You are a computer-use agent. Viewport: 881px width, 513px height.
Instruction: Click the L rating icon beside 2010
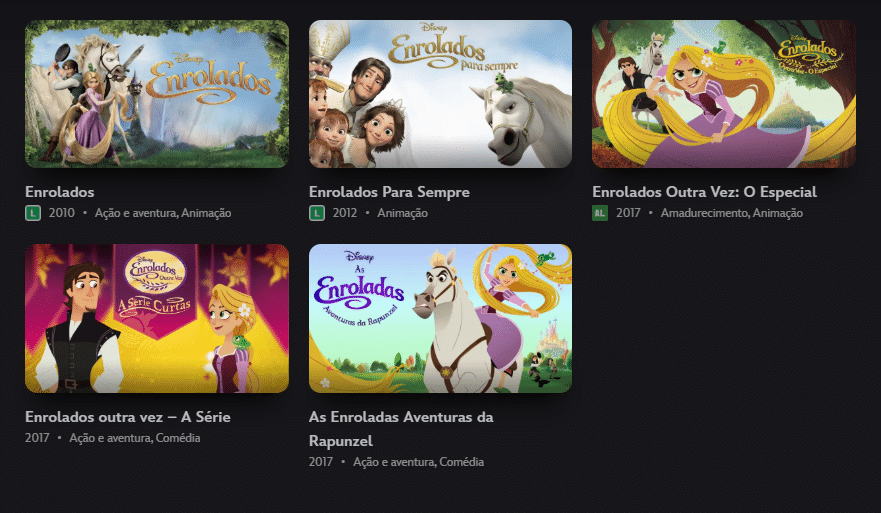click(x=33, y=213)
